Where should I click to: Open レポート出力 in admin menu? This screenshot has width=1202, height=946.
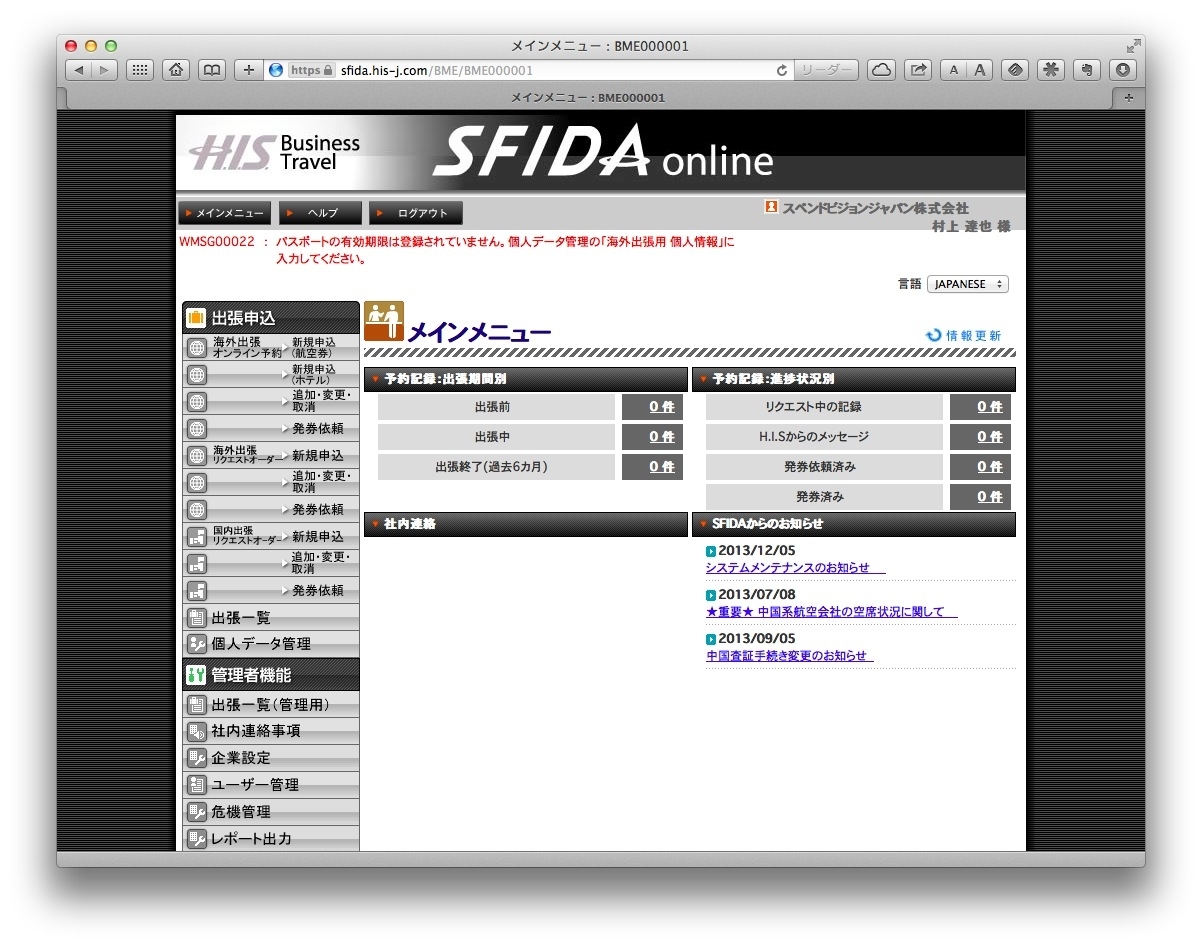tap(271, 838)
